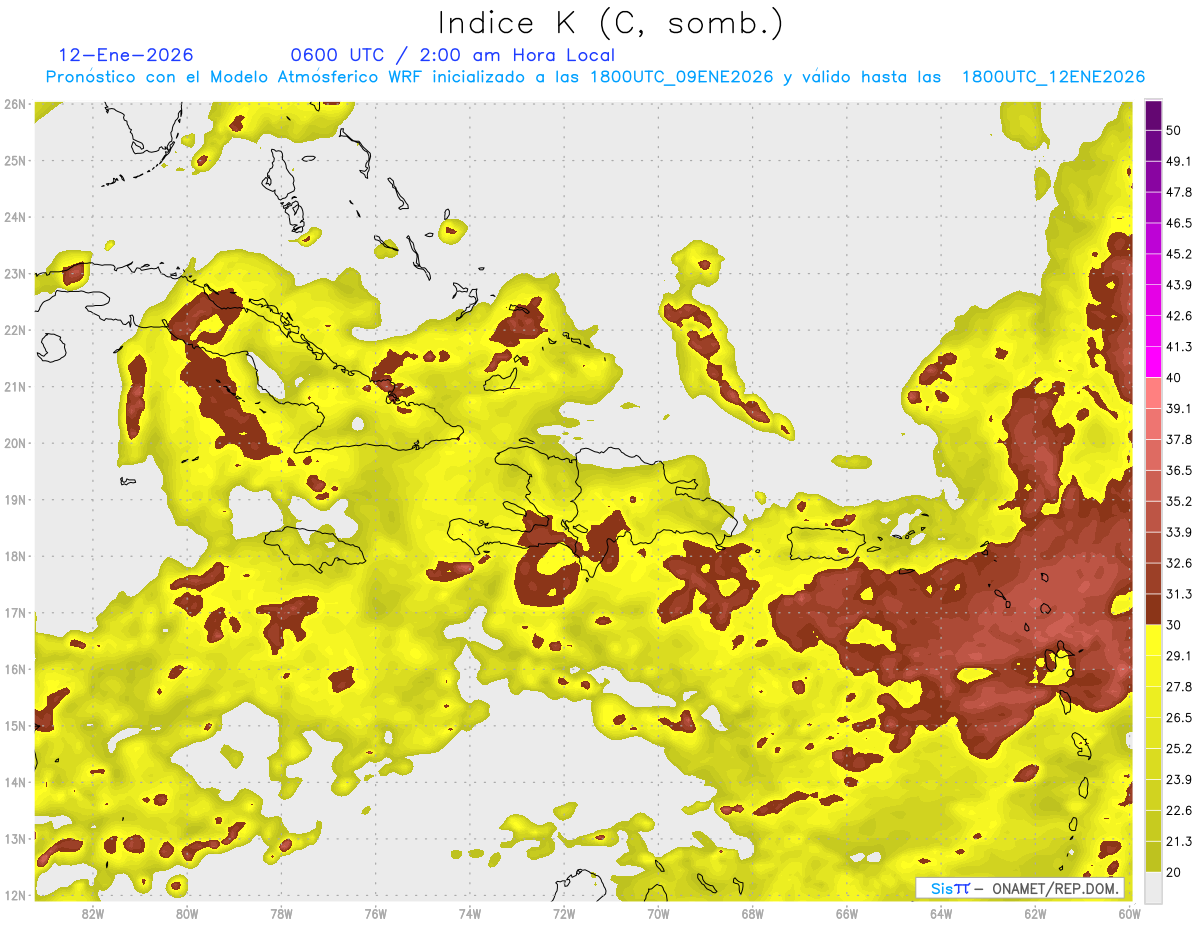
Task: Click the "22.6" colorbar value
Action: pyautogui.click(x=1179, y=811)
